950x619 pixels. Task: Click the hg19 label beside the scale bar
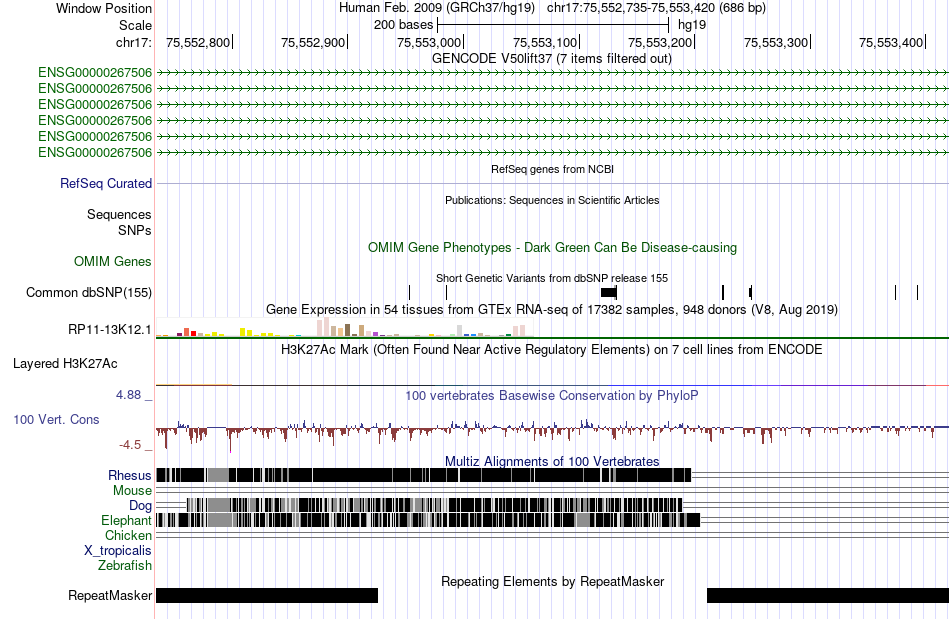(x=692, y=25)
